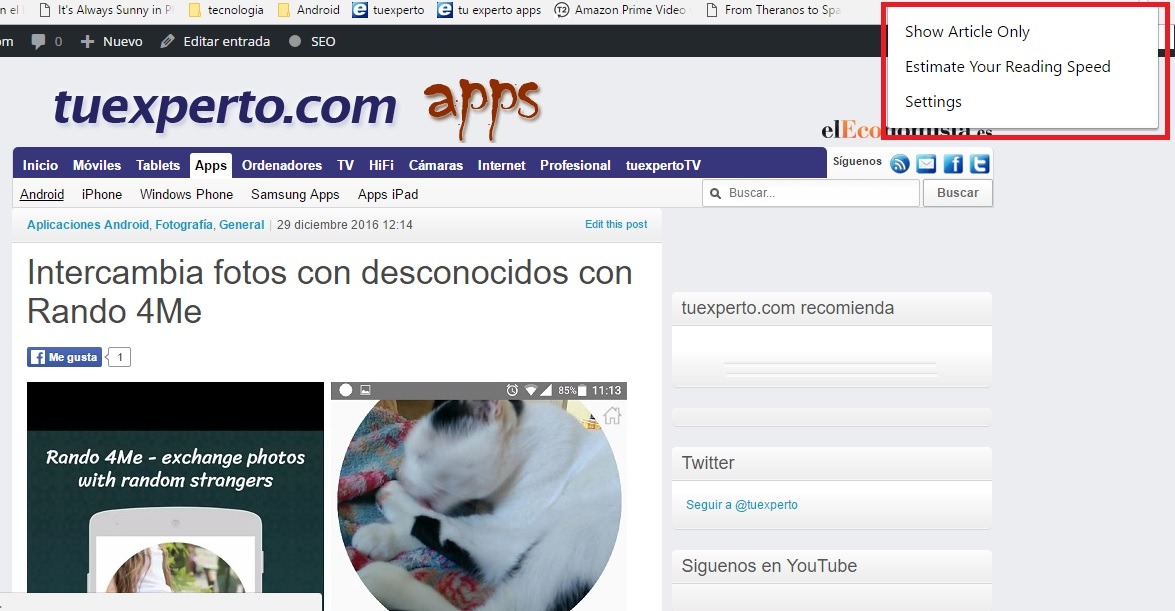This screenshot has height=611, width=1175.
Task: Switch to the Móviles navigation tab
Action: (97, 165)
